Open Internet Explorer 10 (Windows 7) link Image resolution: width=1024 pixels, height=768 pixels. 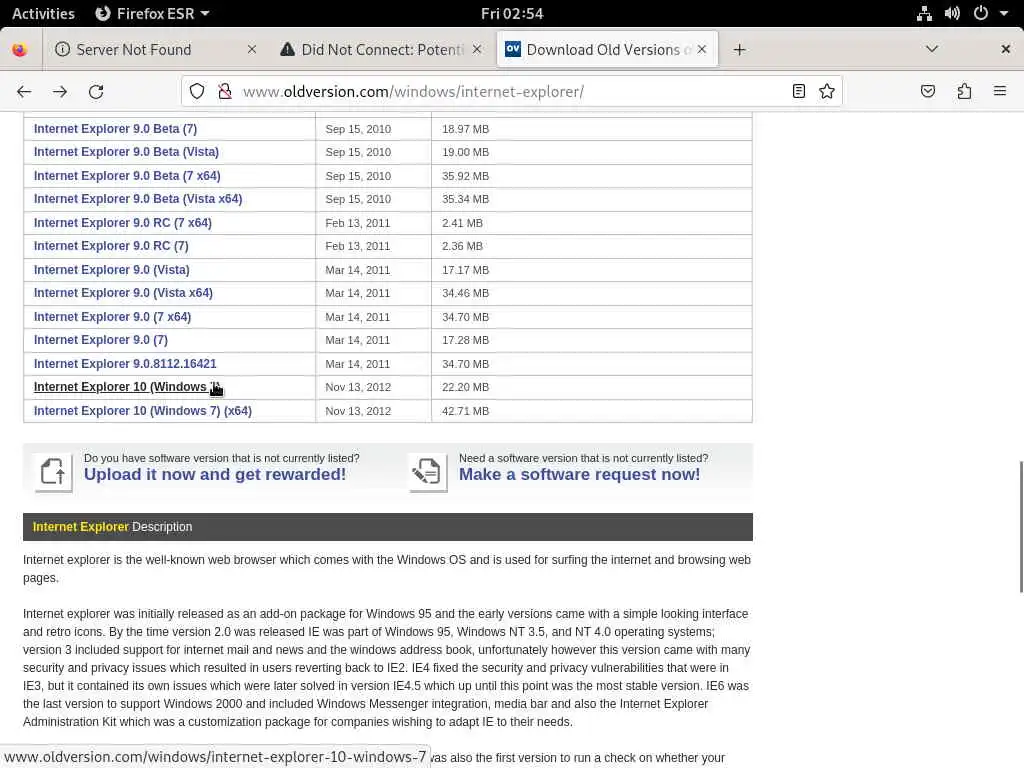tap(127, 387)
